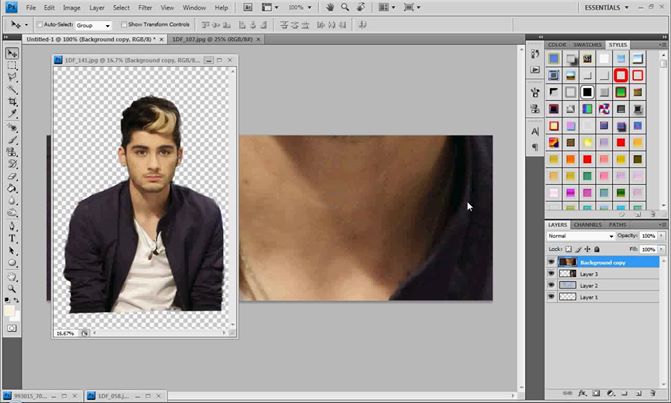The height and width of the screenshot is (403, 671).
Task: Switch to the PATHS tab
Action: [618, 225]
